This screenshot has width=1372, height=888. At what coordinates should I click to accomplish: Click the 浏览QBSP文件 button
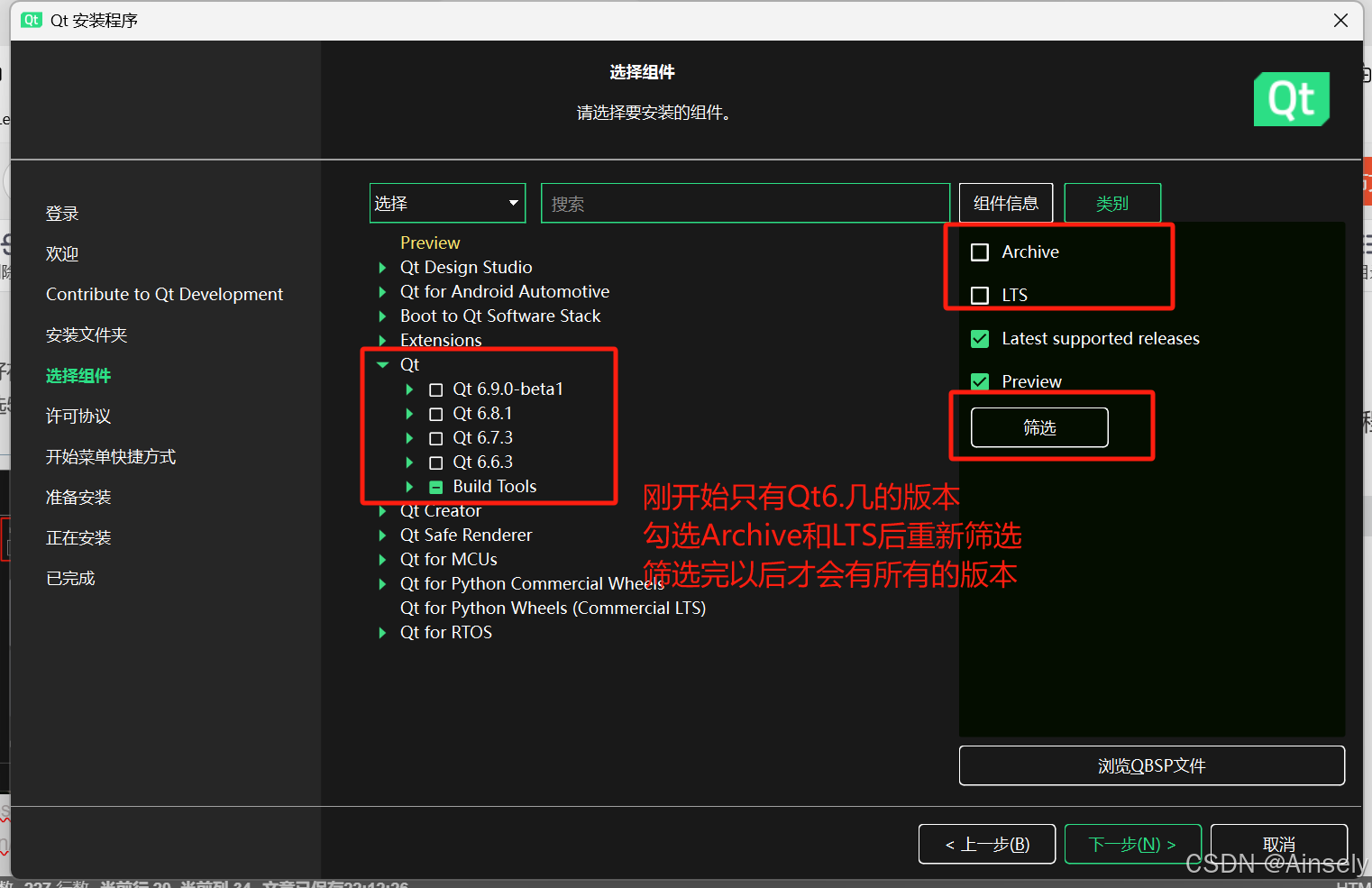coord(1152,765)
